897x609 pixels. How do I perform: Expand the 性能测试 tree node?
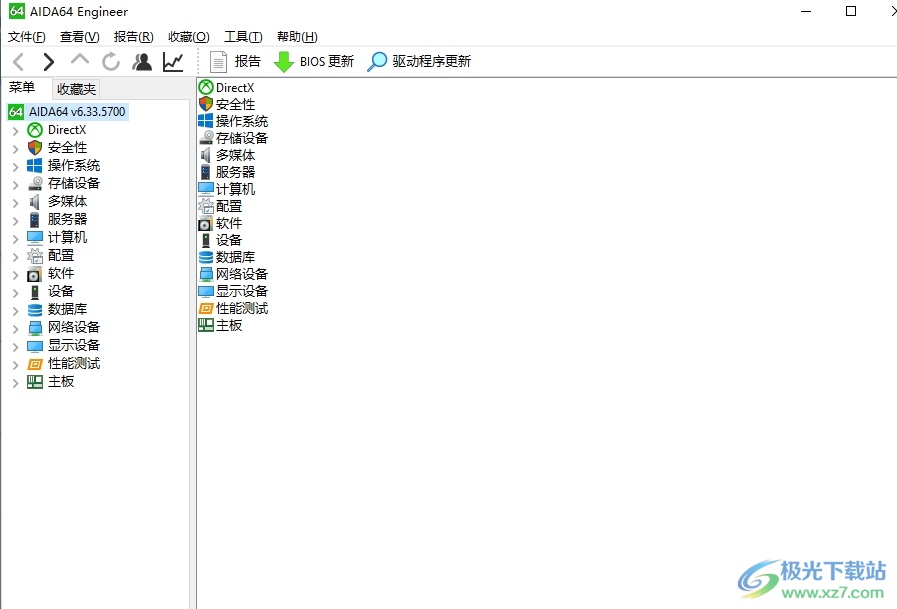[15, 365]
